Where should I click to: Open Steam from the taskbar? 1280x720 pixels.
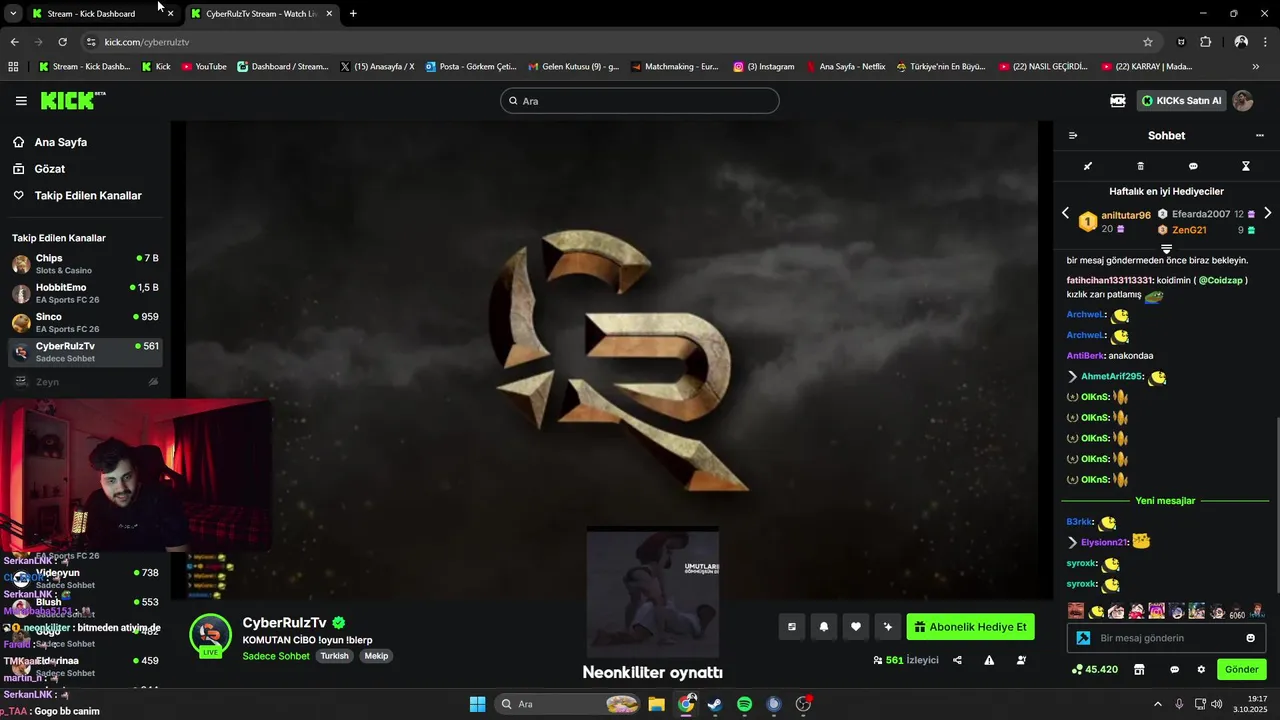pos(715,704)
